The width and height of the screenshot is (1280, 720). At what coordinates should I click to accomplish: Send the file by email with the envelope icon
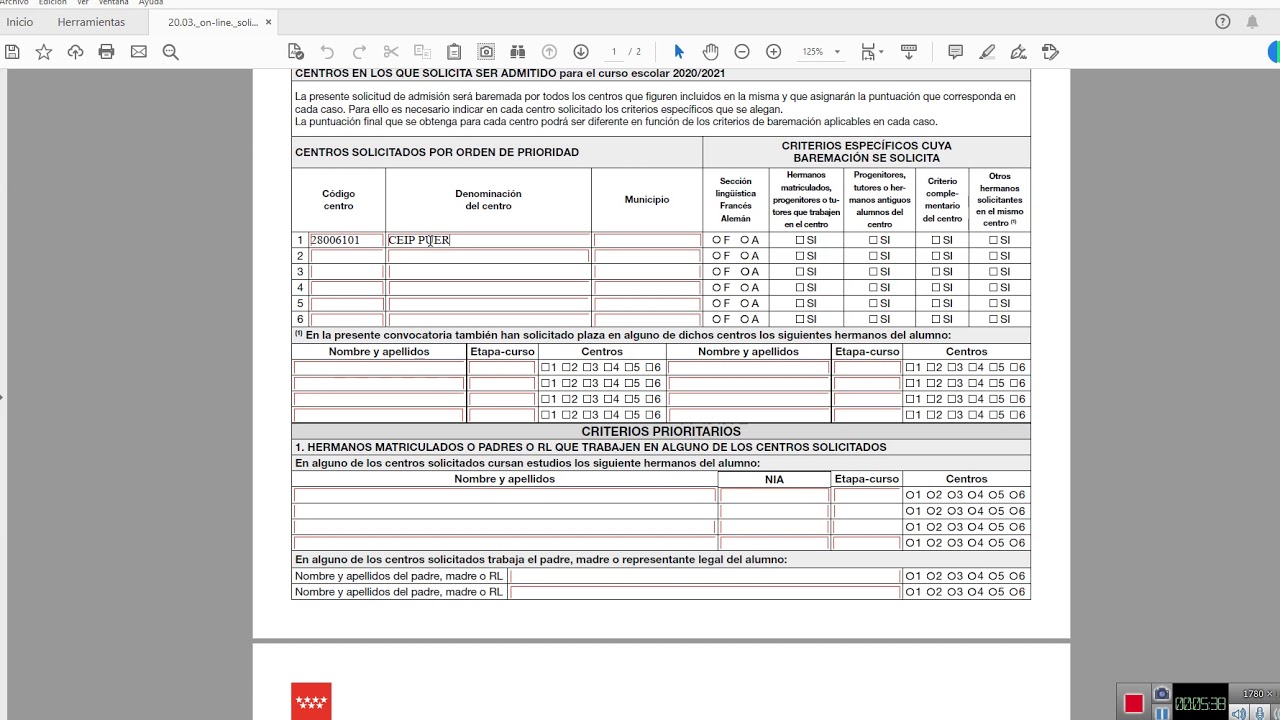pos(138,52)
